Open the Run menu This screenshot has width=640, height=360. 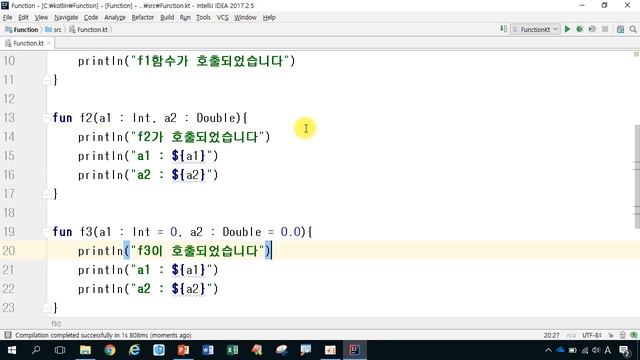tap(185, 18)
